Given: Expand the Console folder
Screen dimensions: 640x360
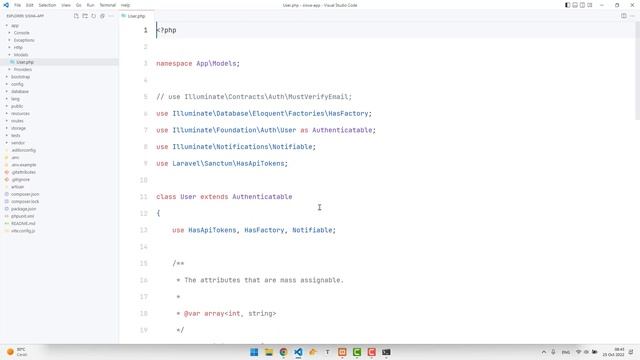Looking at the screenshot, I should point(21,33).
